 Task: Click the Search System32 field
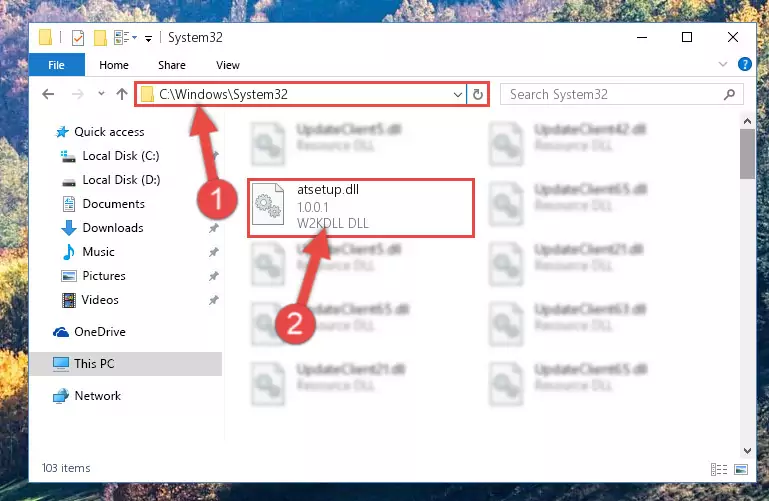point(621,94)
